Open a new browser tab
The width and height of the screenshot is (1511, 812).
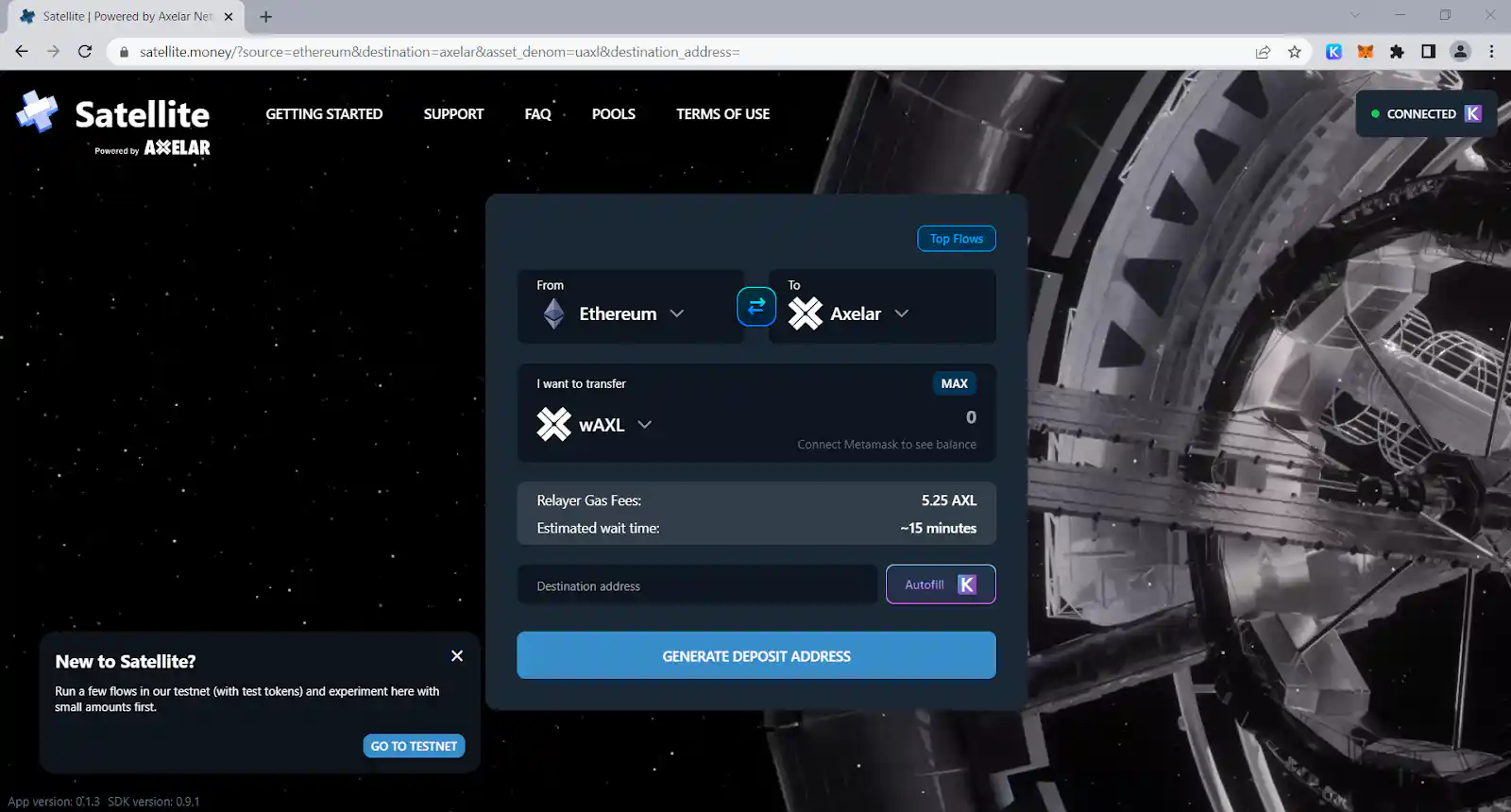pyautogui.click(x=266, y=16)
